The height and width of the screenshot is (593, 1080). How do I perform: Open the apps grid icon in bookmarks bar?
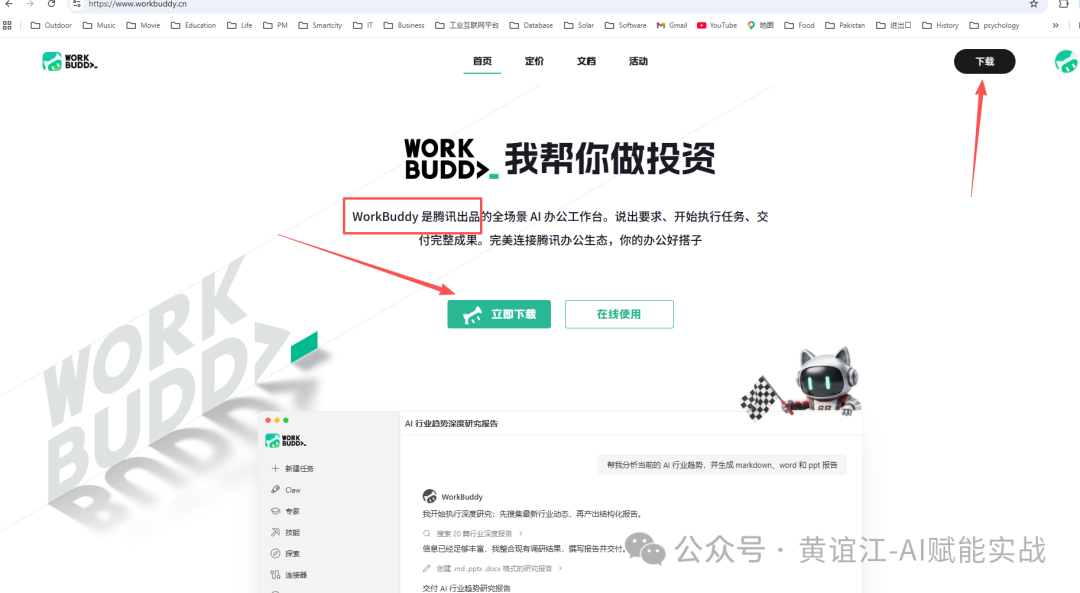click(x=8, y=25)
